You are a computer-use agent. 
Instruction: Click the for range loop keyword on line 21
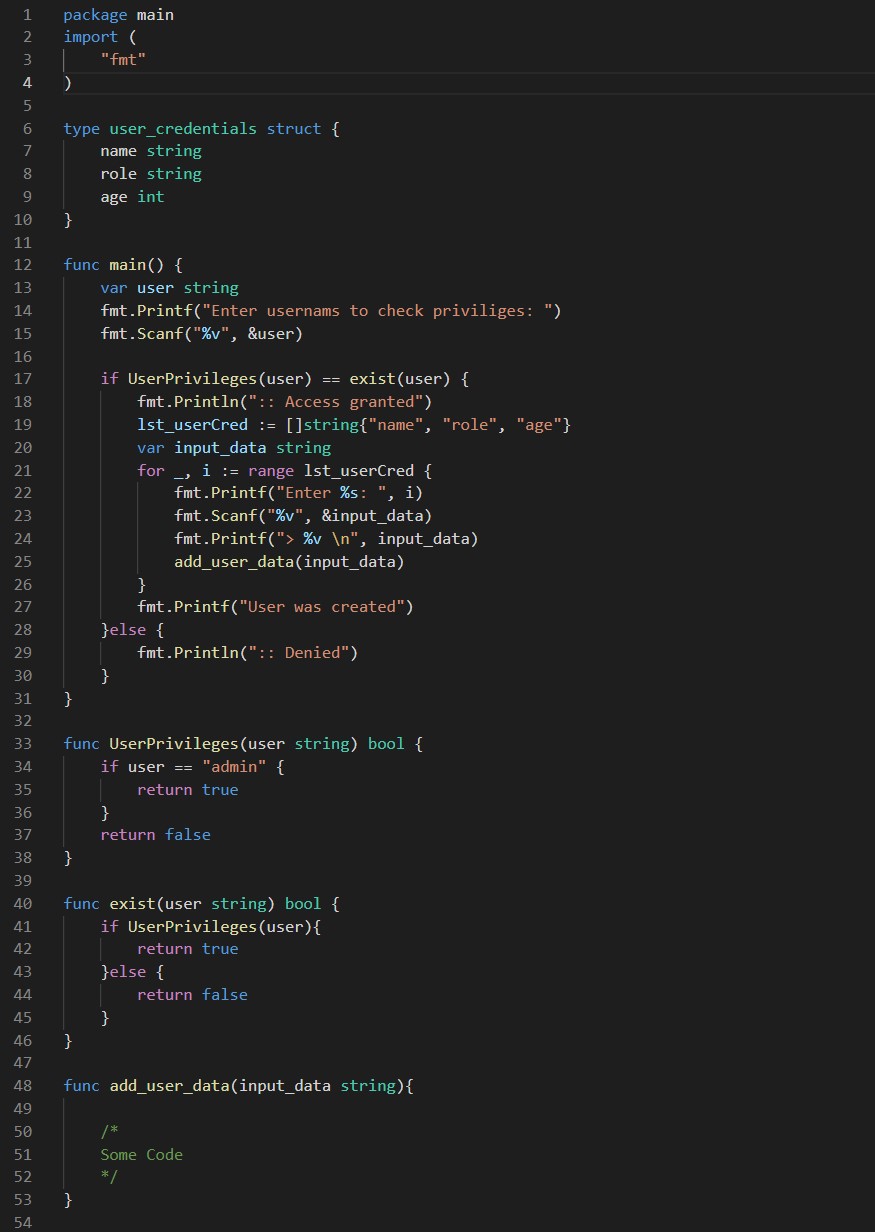(x=150, y=470)
